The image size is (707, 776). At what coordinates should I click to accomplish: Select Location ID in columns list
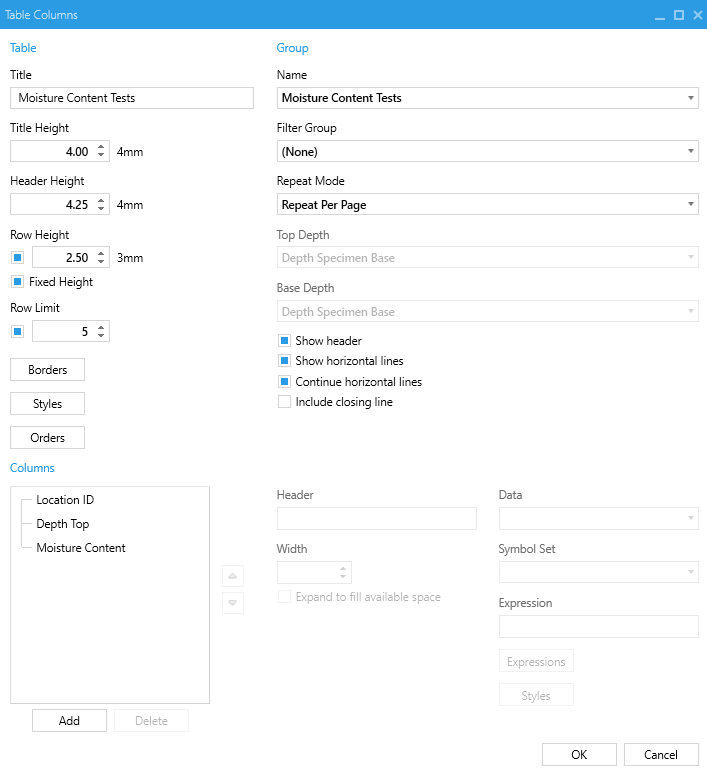(65, 500)
